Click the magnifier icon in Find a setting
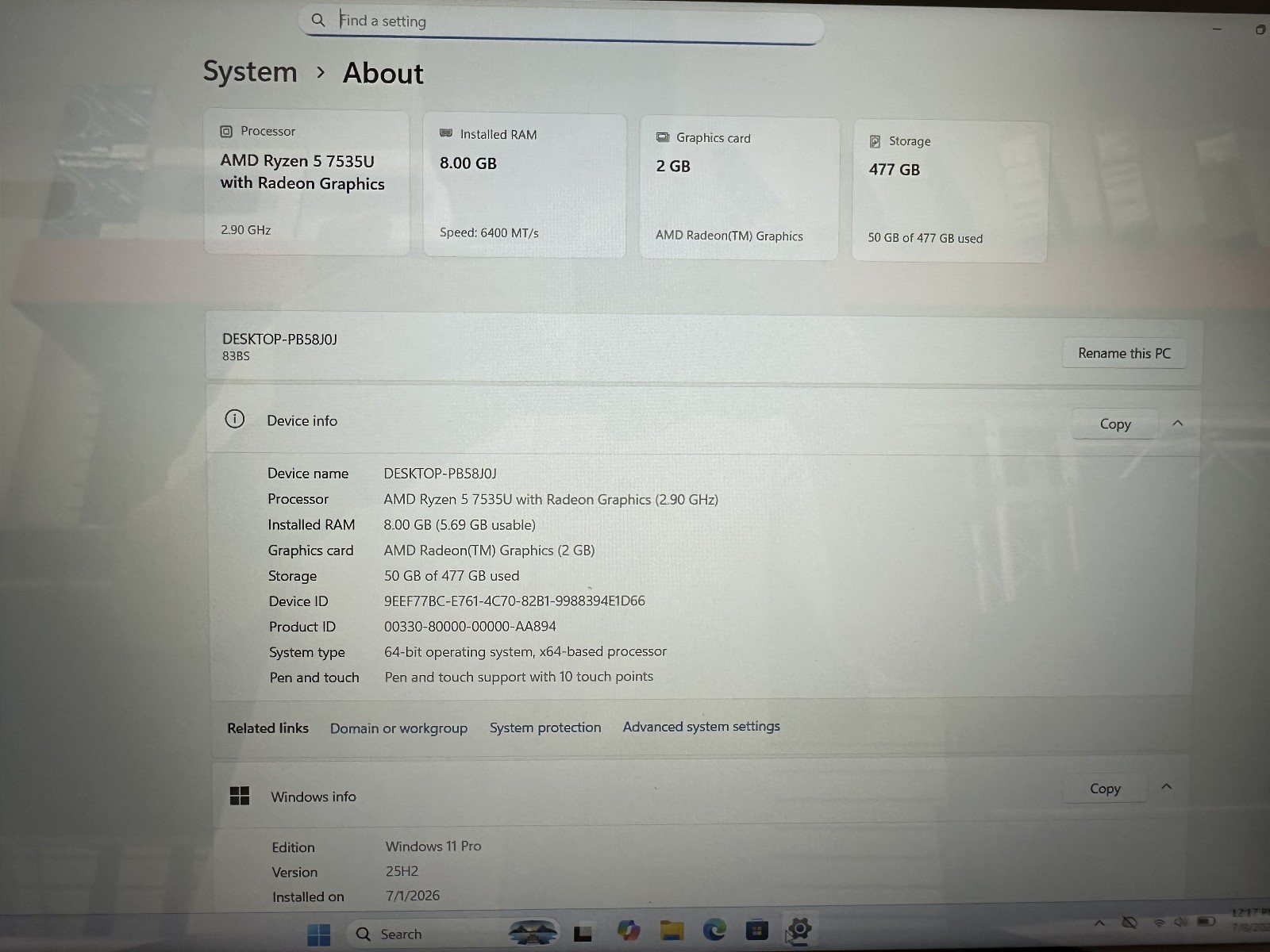Viewport: 1270px width, 952px height. click(318, 20)
